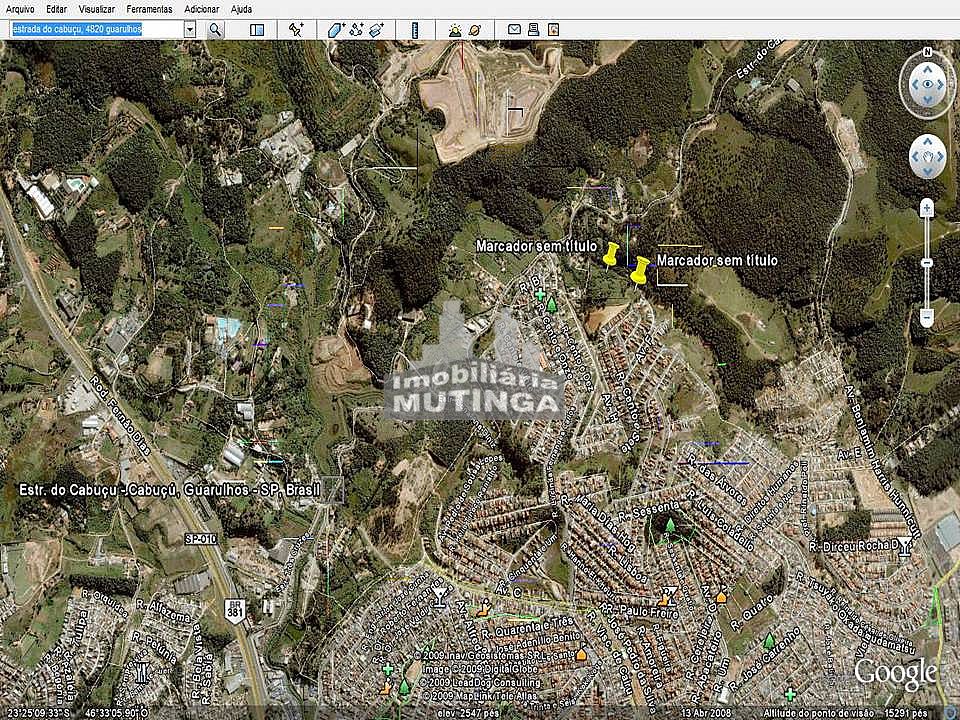Screen dimensions: 960x720
Task: Click the move right arrow on the hand joystick
Action: pyautogui.click(x=942, y=157)
